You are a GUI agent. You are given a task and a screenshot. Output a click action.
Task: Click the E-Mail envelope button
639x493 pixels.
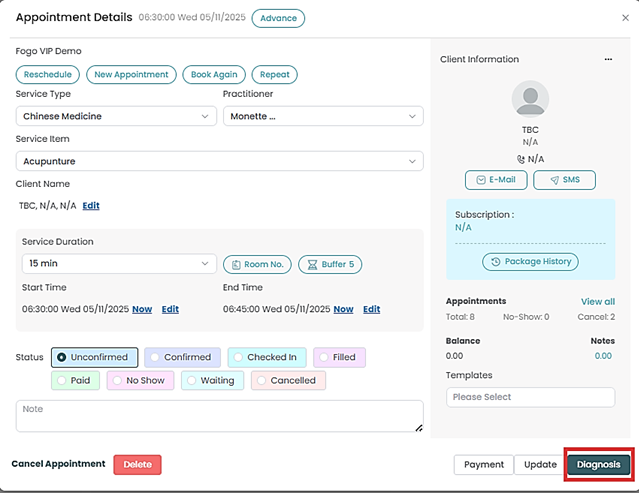[x=496, y=180]
